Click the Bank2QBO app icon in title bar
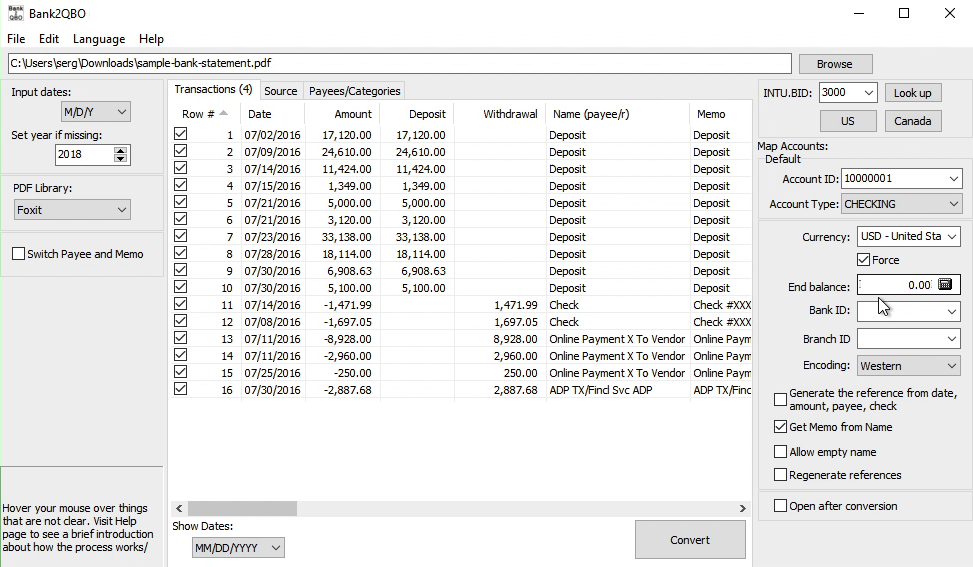 pos(16,13)
